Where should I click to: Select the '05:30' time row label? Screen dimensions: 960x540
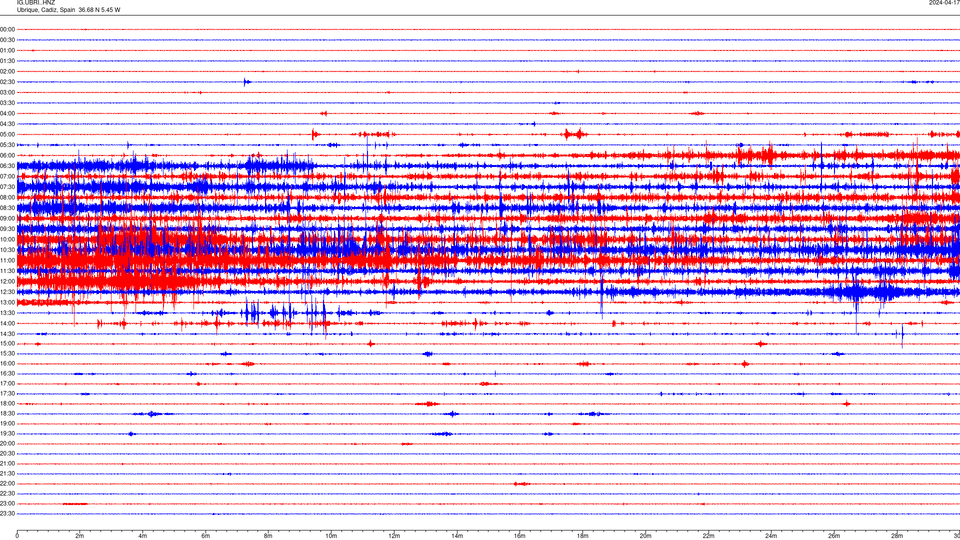pyautogui.click(x=7, y=145)
